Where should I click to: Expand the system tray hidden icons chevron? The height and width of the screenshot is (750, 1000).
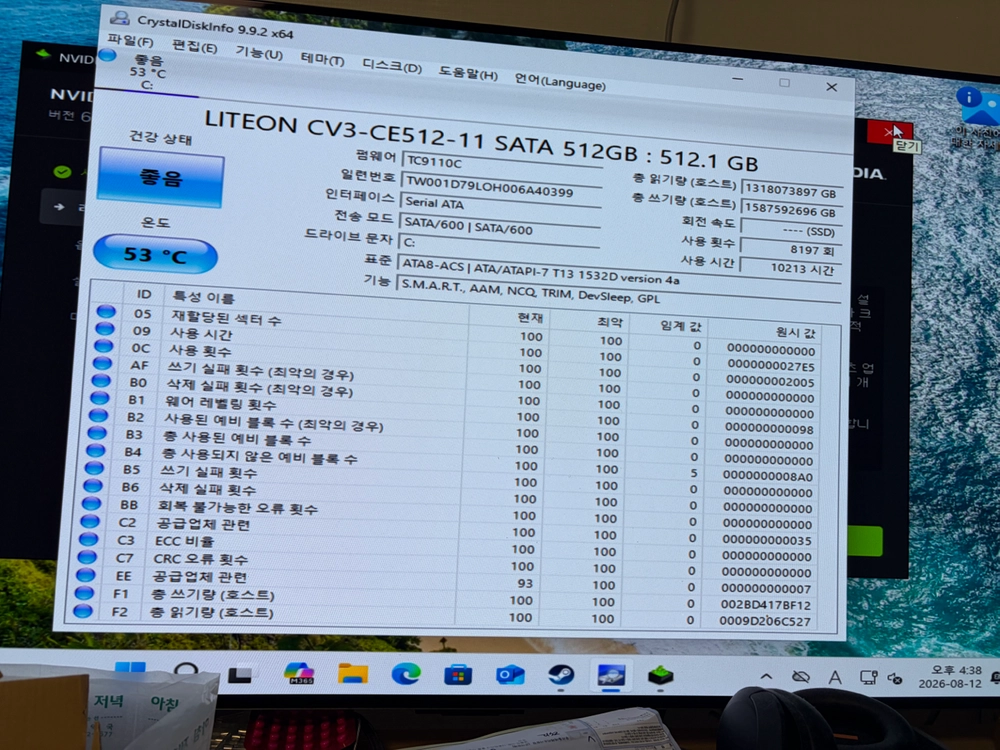pos(766,677)
